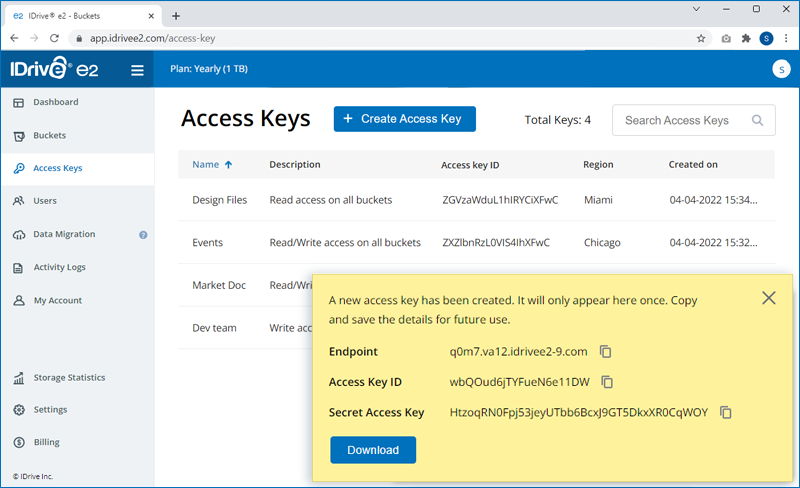
Task: Open the user profile avatar in the blue header
Action: 781,69
